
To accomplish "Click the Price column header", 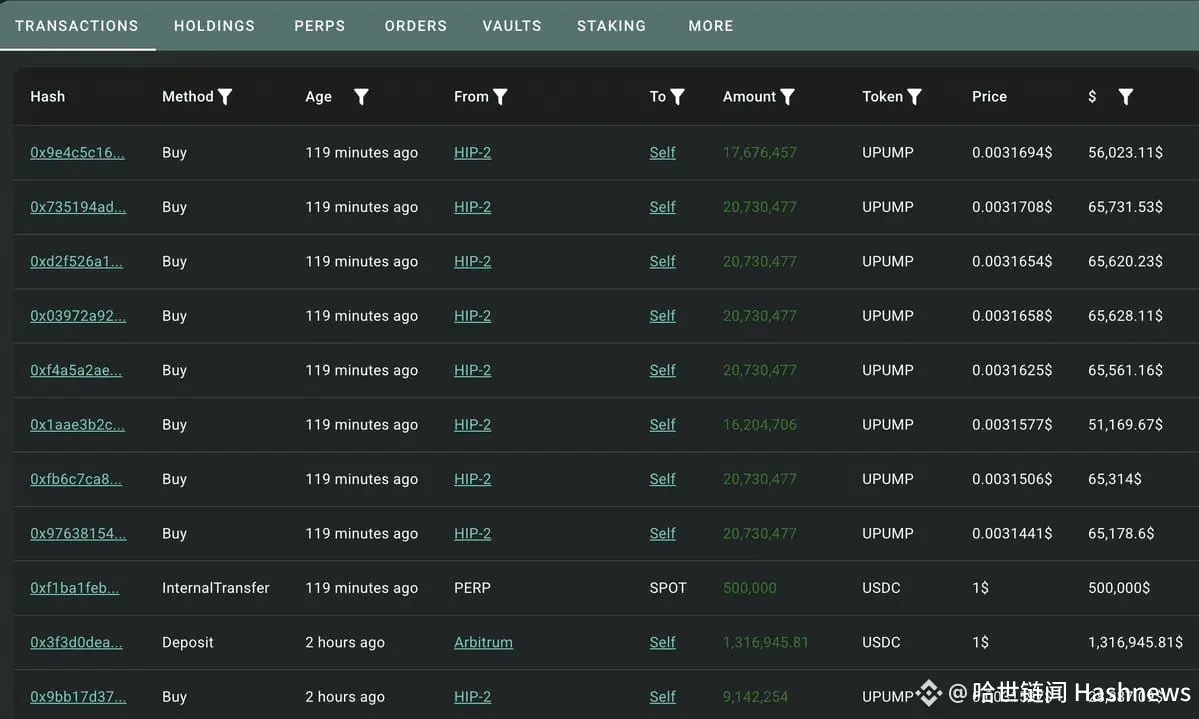I will (989, 96).
